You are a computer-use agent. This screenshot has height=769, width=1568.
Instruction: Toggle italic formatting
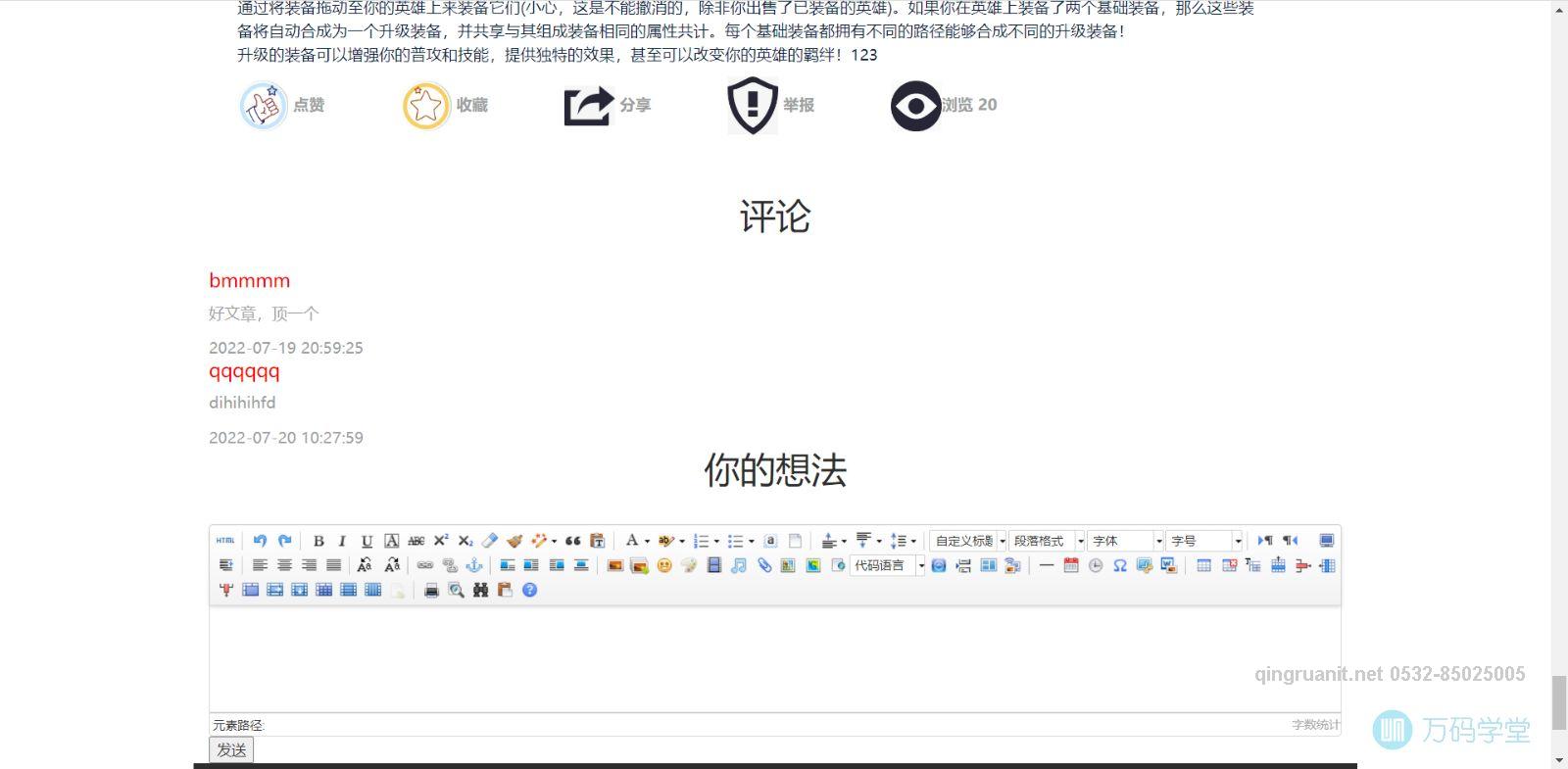(x=342, y=541)
